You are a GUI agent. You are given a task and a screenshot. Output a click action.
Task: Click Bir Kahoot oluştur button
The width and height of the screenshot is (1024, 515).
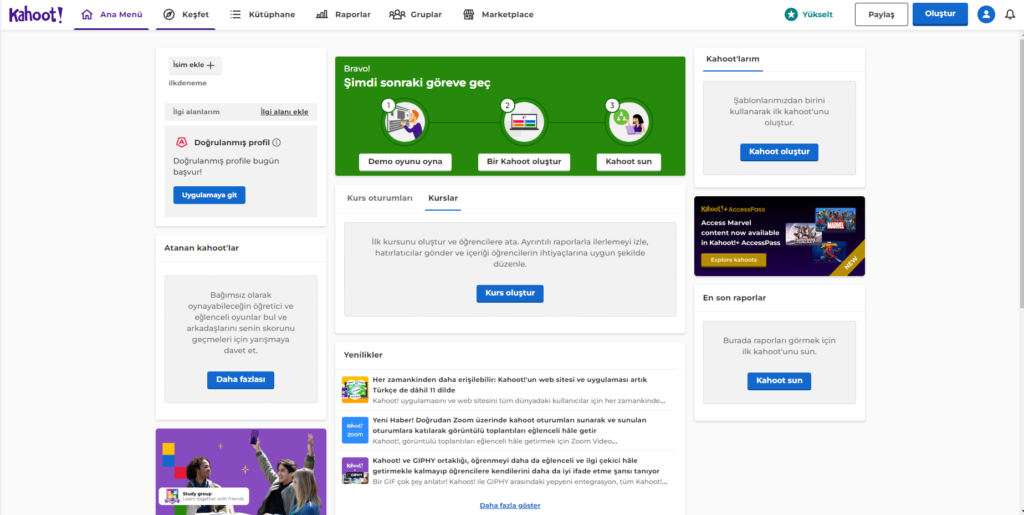click(524, 162)
